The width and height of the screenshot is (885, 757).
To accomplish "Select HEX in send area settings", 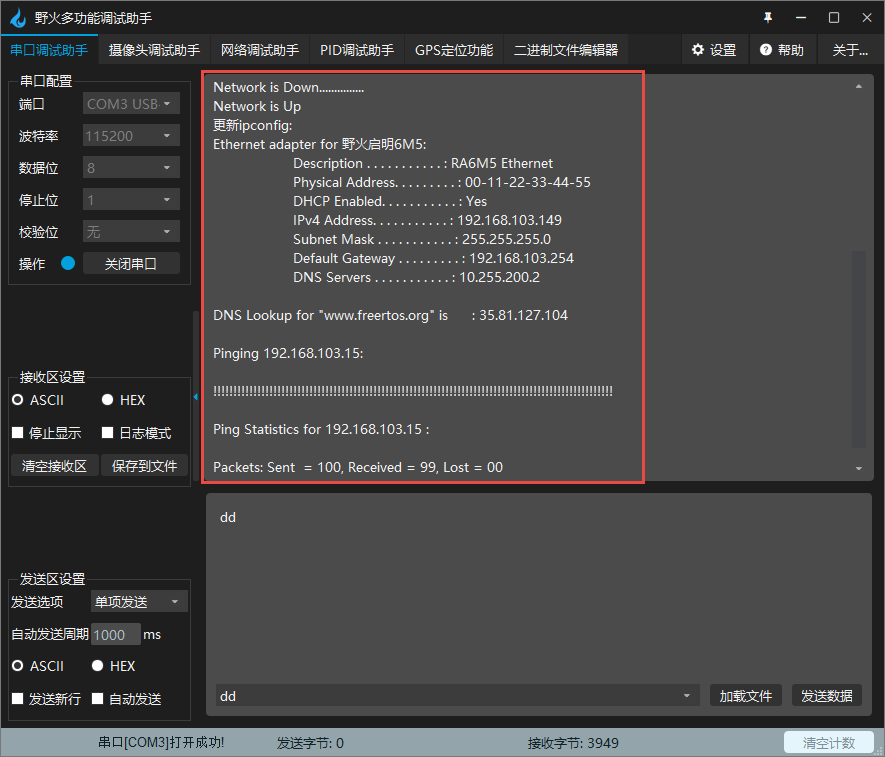I will tap(98, 666).
